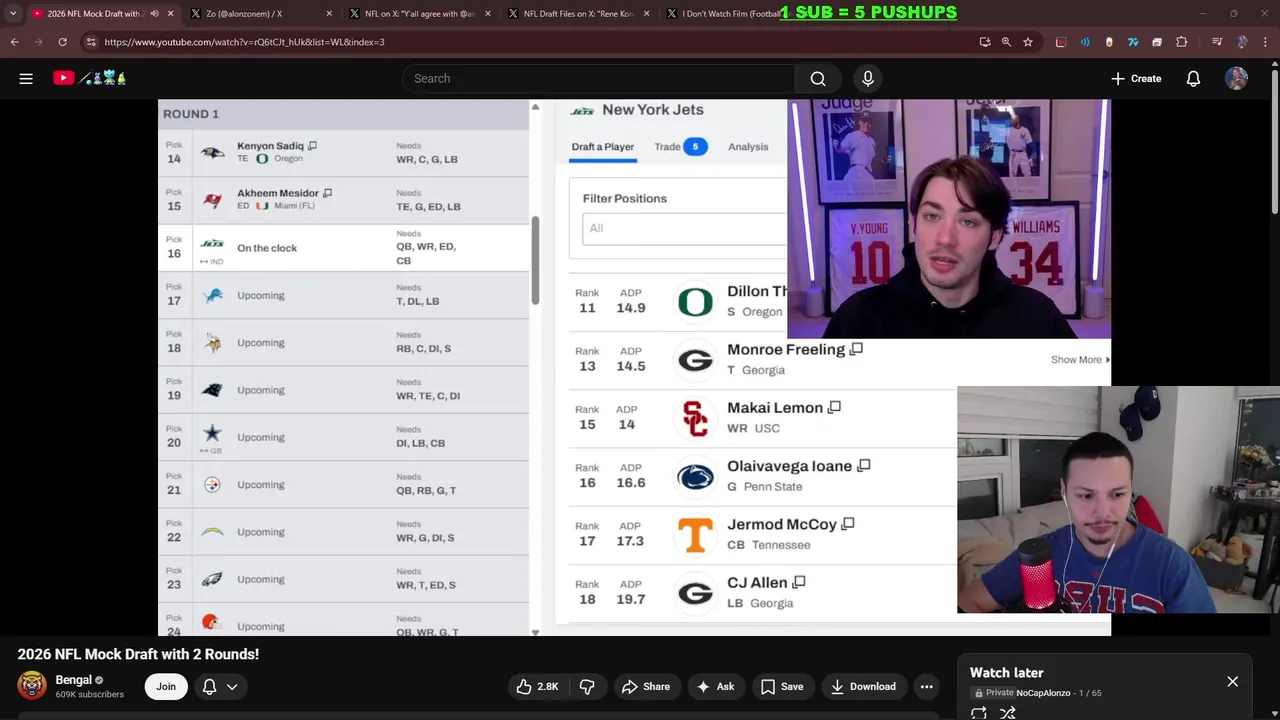Toggle shuffle playlist icon in Watch later
Image resolution: width=1280 pixels, height=720 pixels.
(1008, 713)
